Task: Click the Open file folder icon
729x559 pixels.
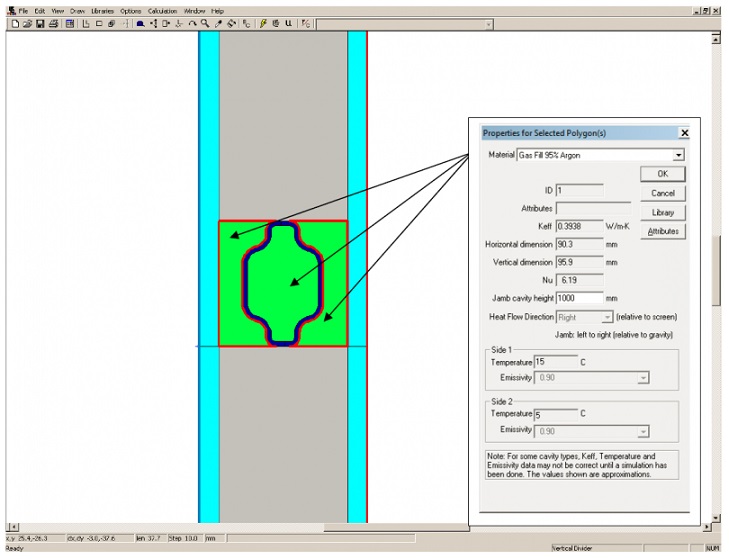Action: coord(27,23)
